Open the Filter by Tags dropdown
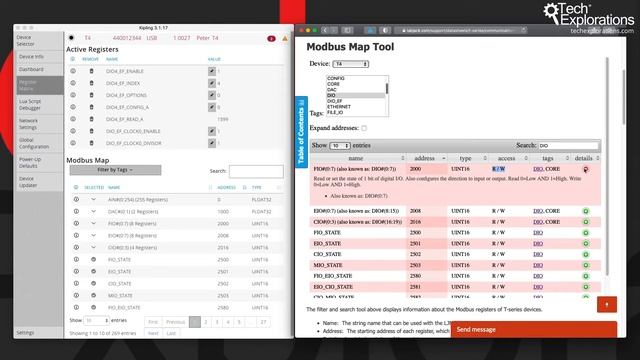 click(116, 170)
